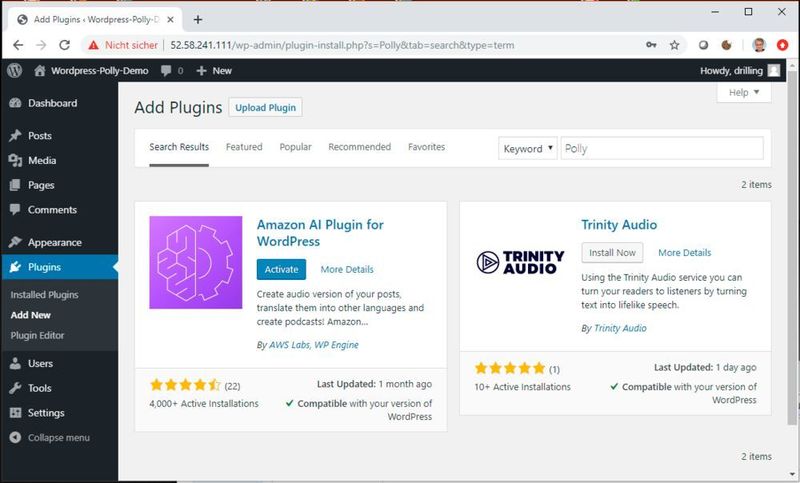
Task: Click the saved-password key icon
Action: (651, 45)
